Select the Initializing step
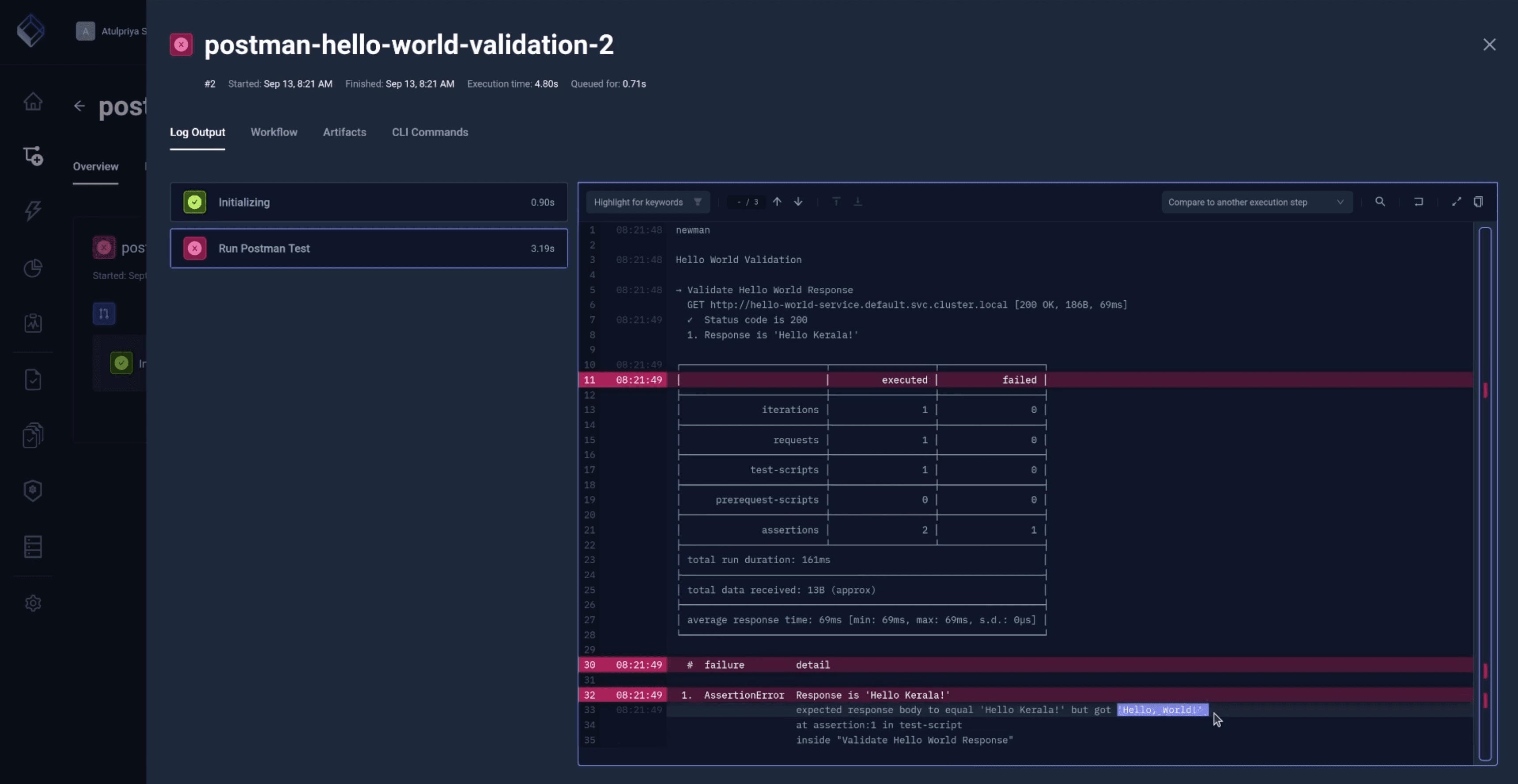The height and width of the screenshot is (784, 1518). tap(369, 202)
